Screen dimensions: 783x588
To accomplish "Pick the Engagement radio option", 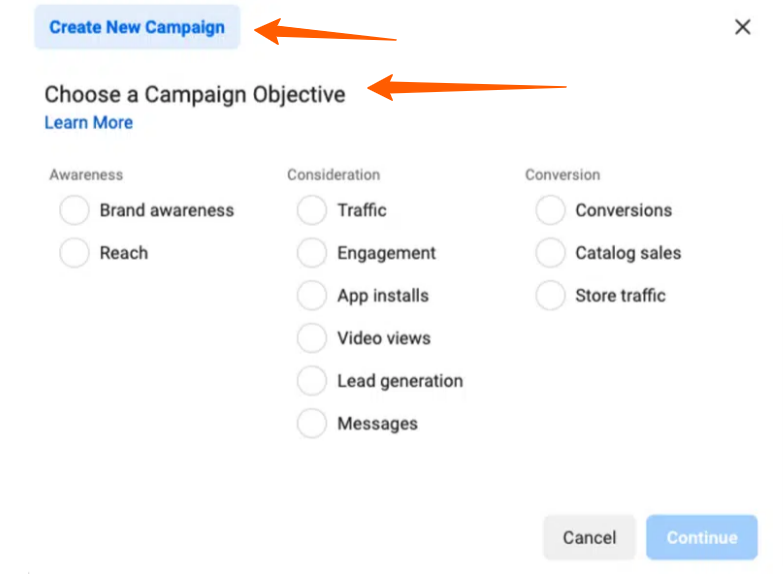I will tap(312, 253).
